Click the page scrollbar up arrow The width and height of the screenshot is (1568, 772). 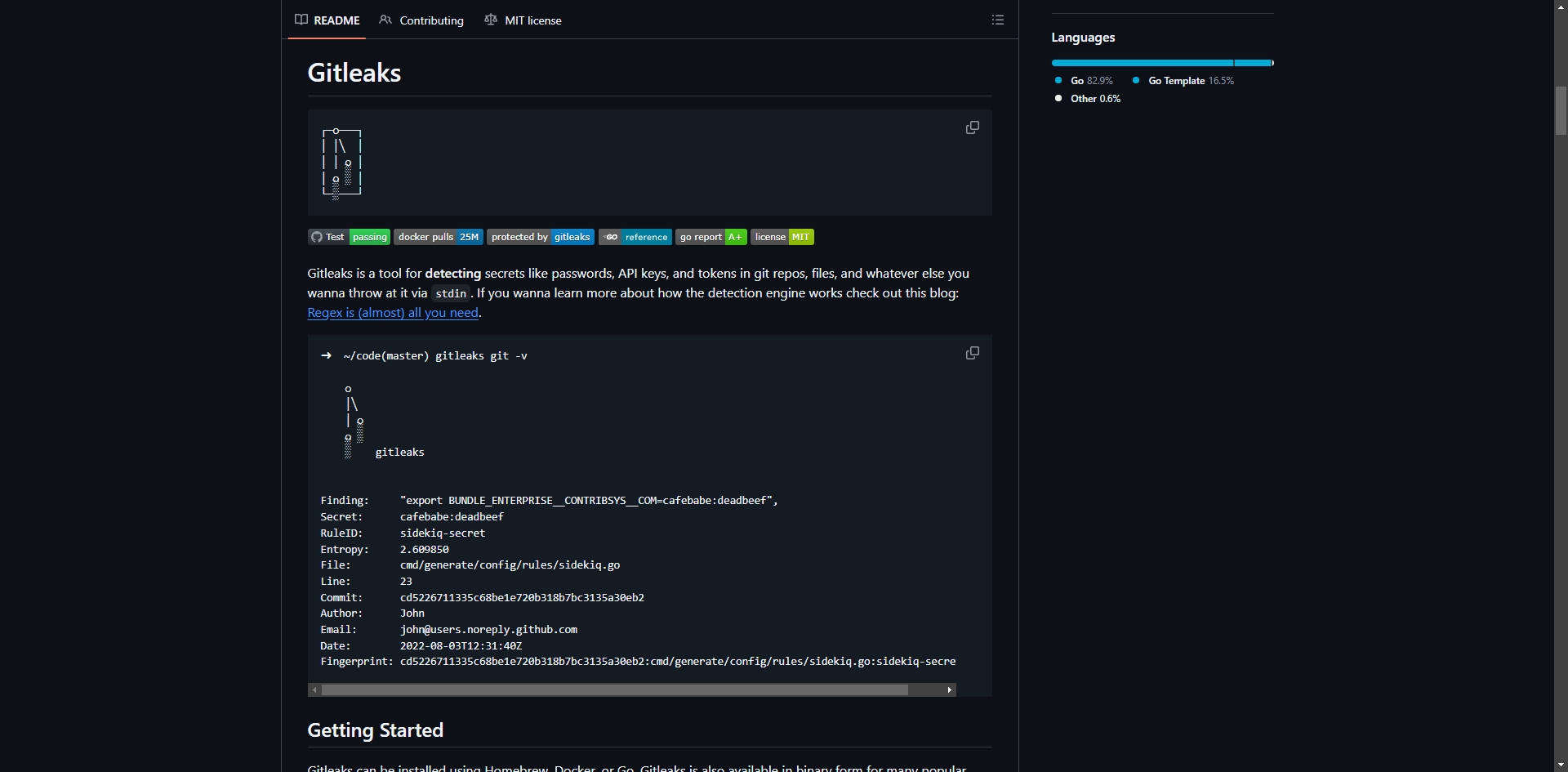[1561, 7]
